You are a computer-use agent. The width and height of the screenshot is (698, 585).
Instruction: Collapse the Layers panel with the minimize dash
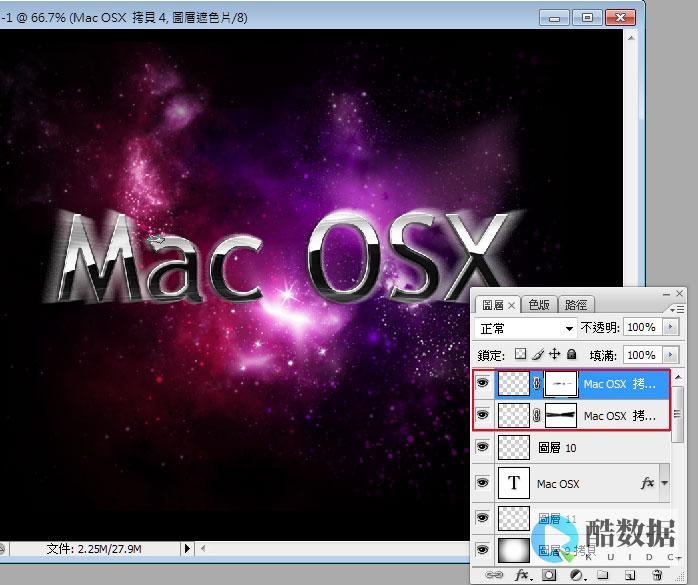coord(666,294)
